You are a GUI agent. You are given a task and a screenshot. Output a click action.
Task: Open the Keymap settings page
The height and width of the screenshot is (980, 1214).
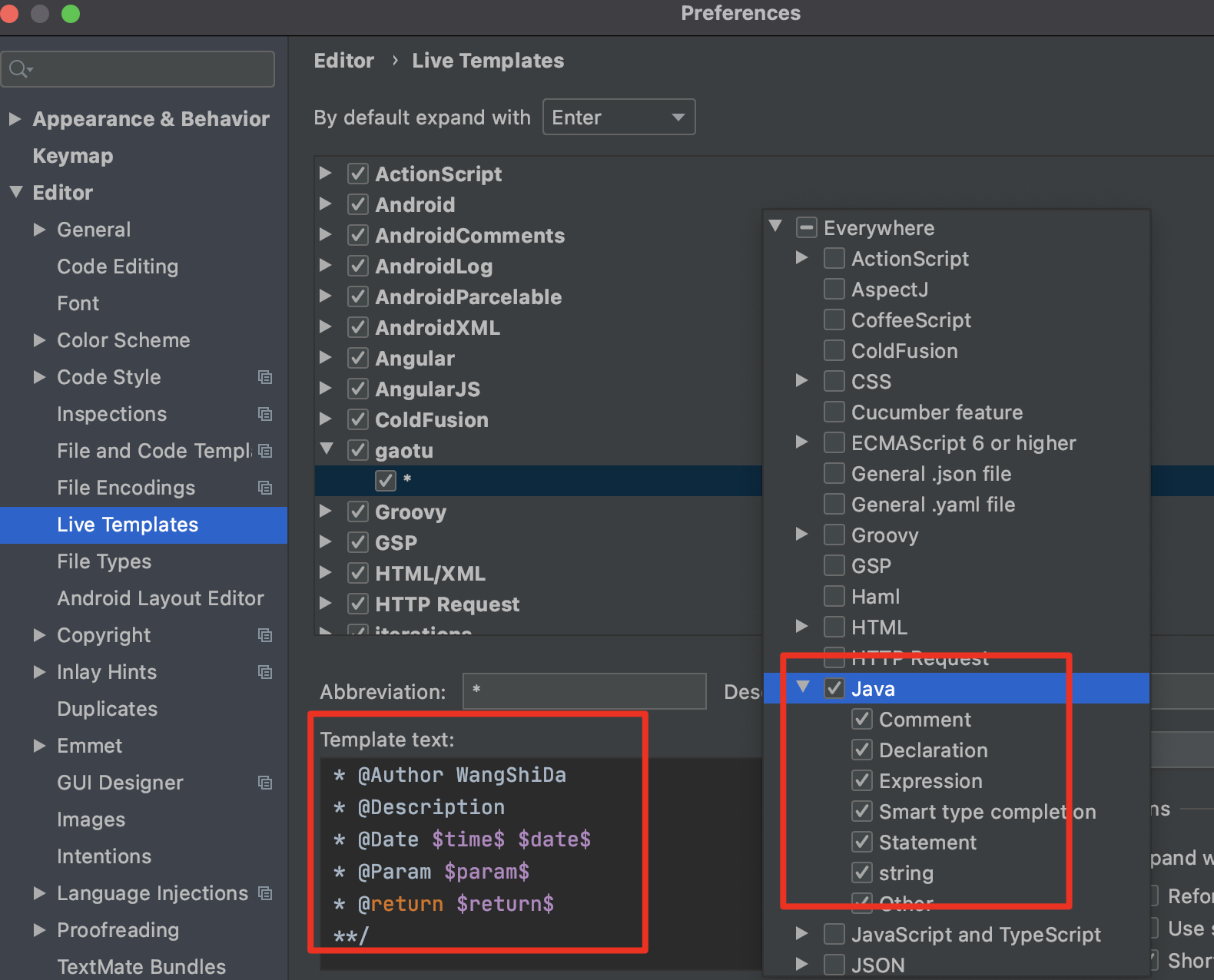click(x=73, y=156)
